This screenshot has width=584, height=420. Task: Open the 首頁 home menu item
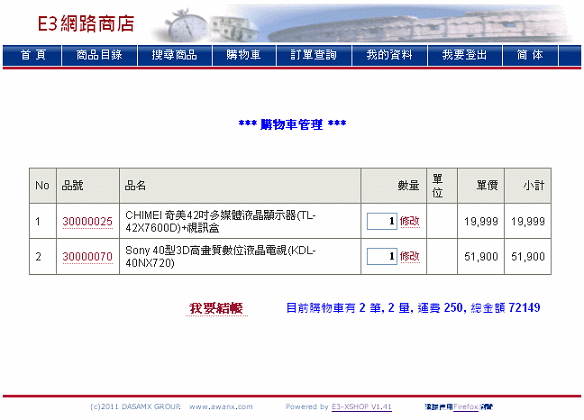tap(32, 55)
